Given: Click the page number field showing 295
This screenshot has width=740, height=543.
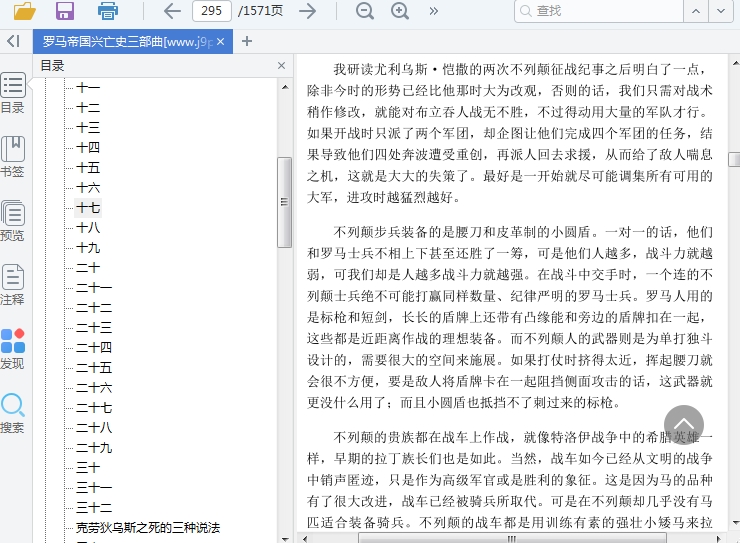Looking at the screenshot, I should pos(212,11).
